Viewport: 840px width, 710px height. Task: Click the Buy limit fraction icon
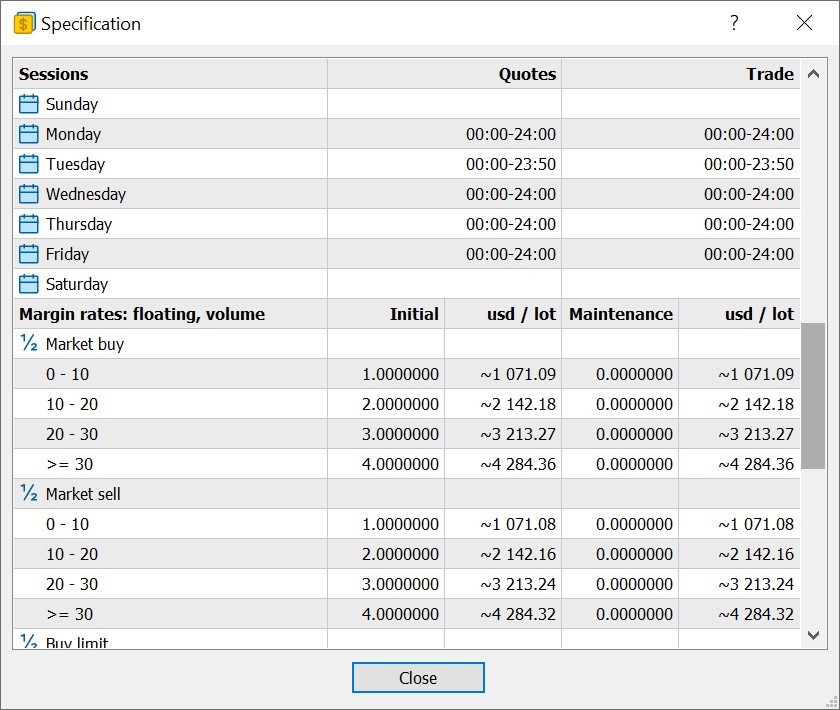pos(29,641)
